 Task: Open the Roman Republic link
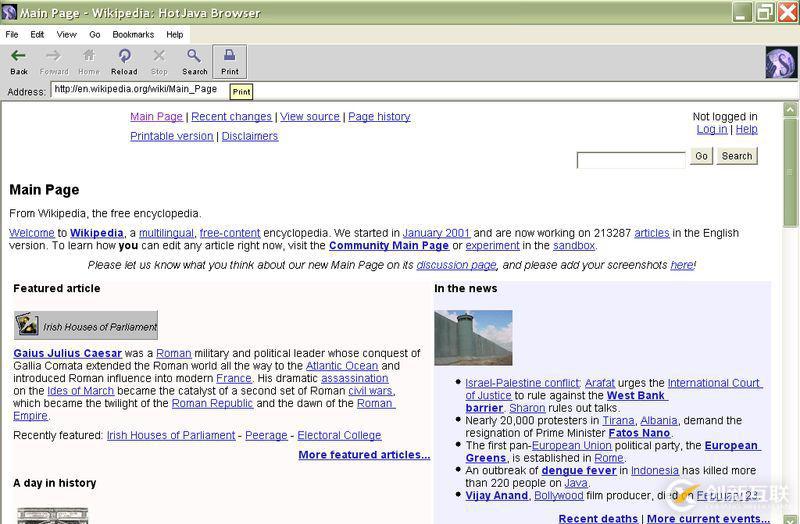[212, 403]
